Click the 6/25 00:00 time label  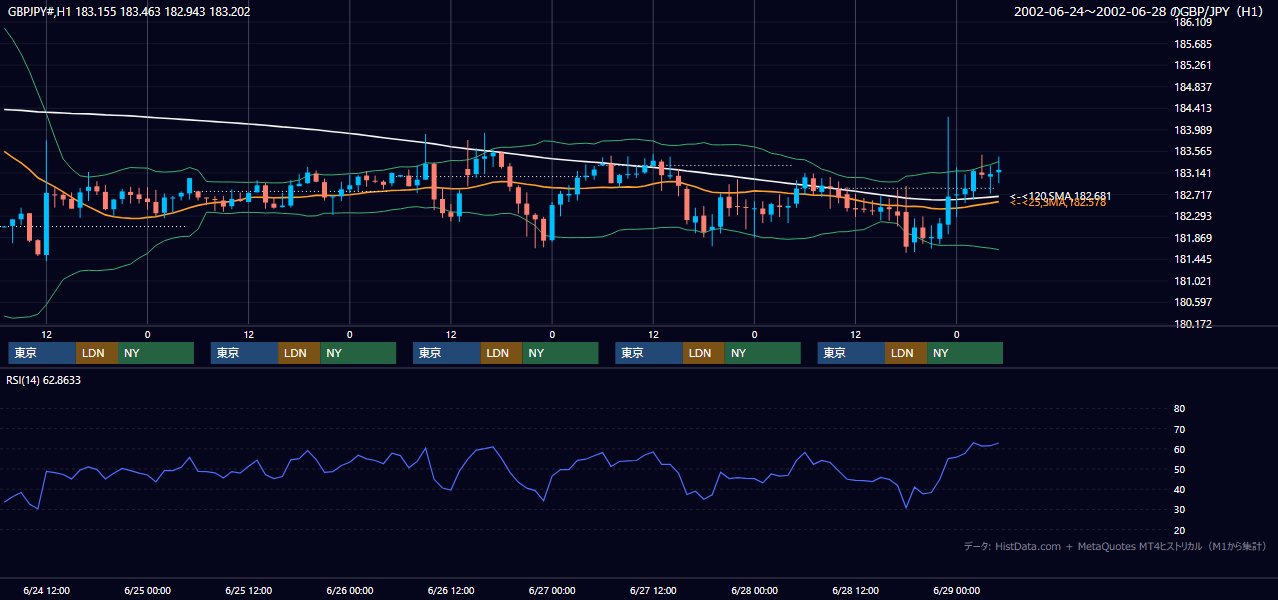(x=148, y=590)
